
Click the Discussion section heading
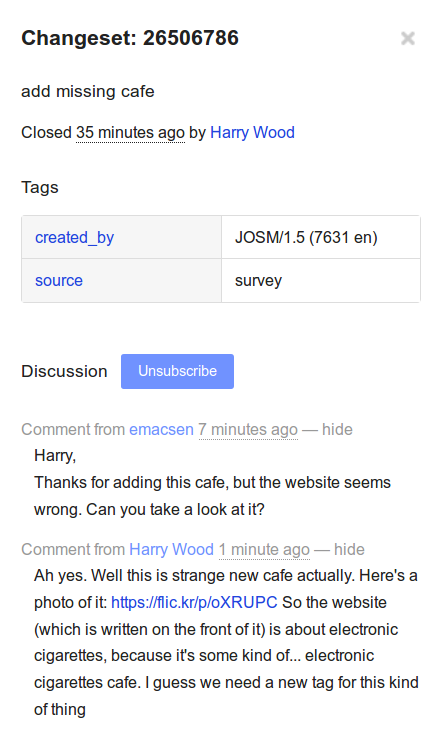(x=64, y=371)
